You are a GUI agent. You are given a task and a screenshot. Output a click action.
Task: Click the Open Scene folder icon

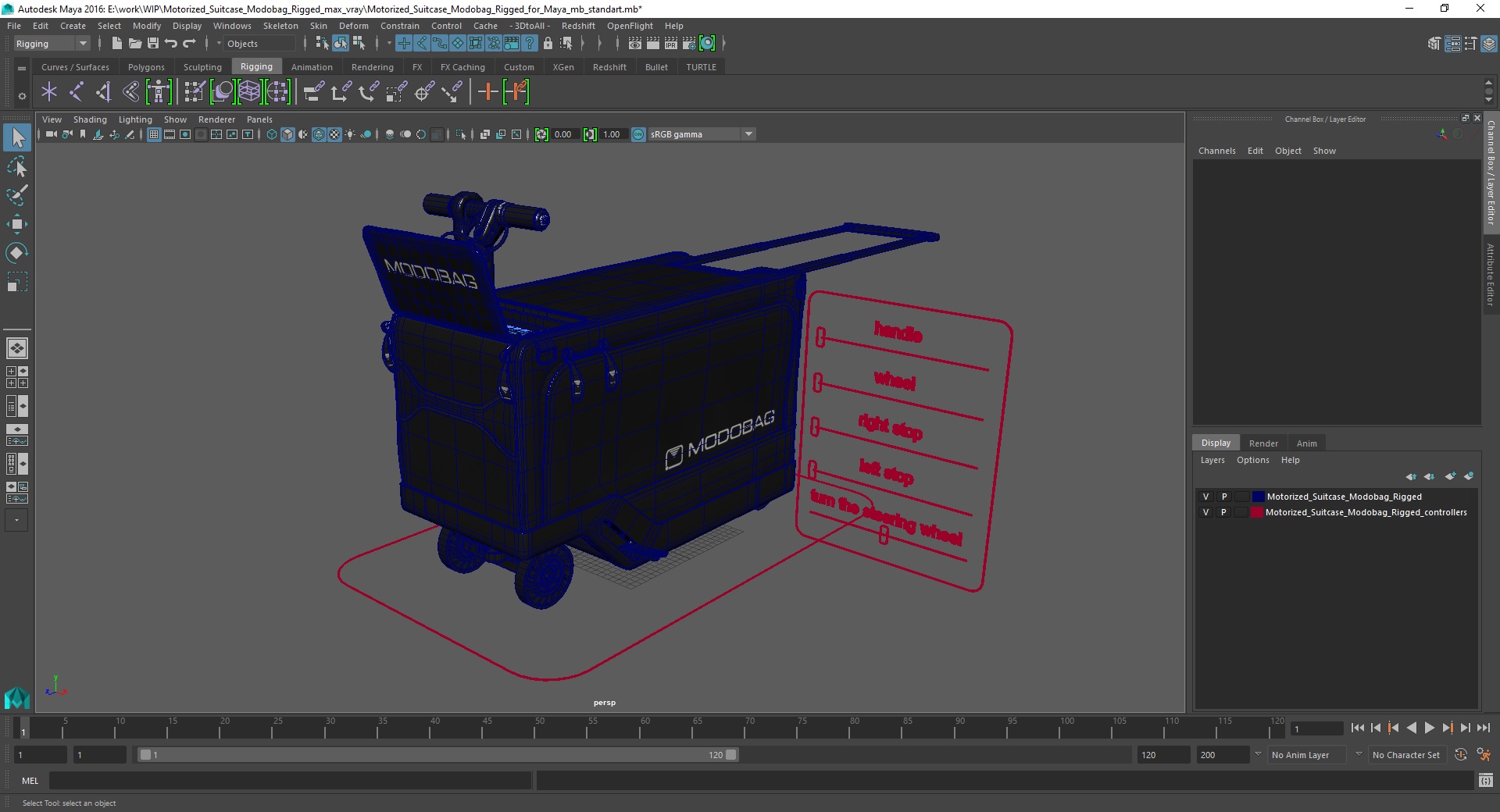(134, 44)
